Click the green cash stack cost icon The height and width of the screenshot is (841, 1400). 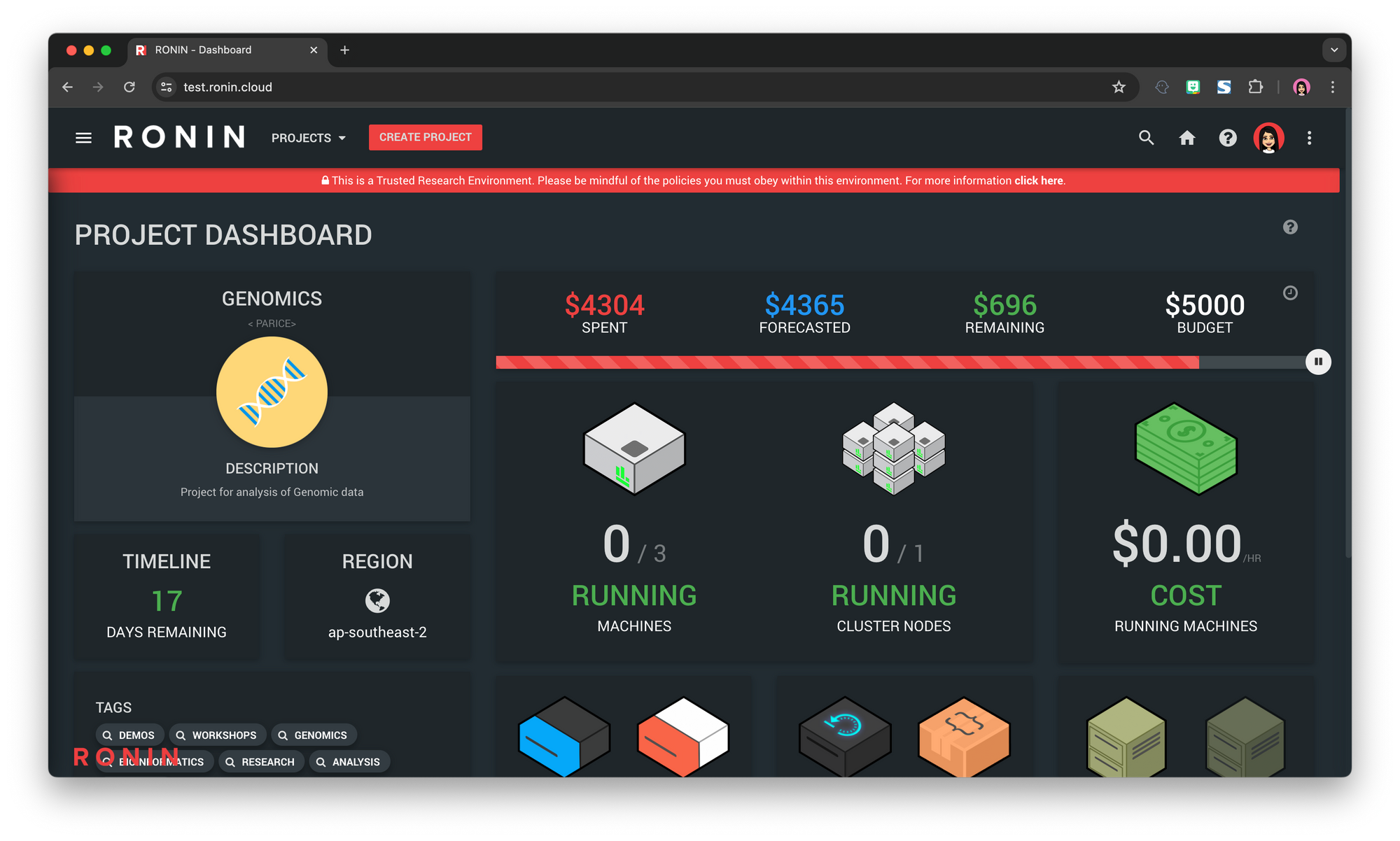(1186, 448)
